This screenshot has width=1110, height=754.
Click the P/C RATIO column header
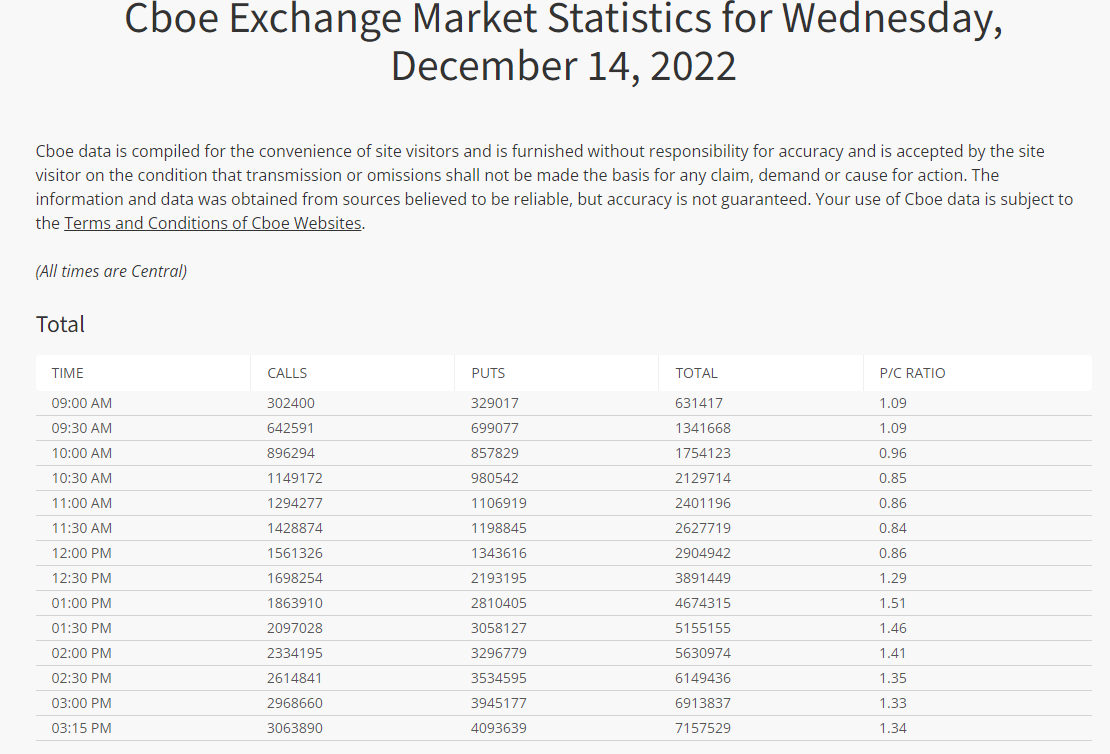(x=912, y=373)
